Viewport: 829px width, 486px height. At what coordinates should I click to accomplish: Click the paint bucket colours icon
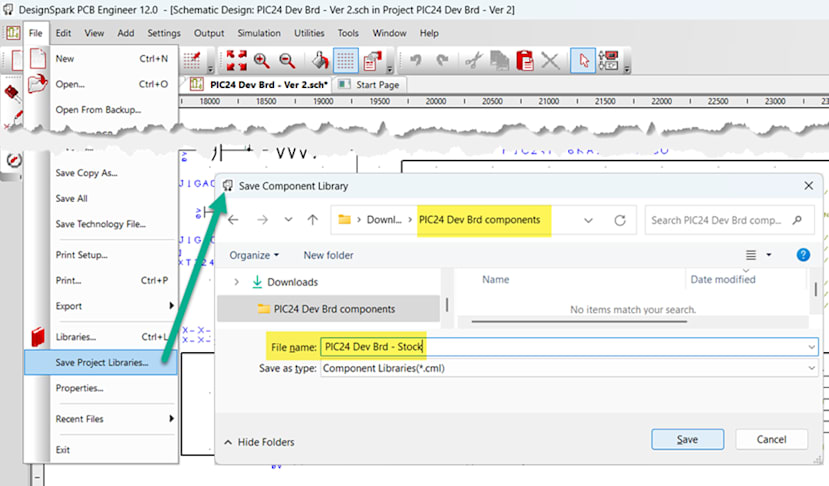(x=320, y=61)
